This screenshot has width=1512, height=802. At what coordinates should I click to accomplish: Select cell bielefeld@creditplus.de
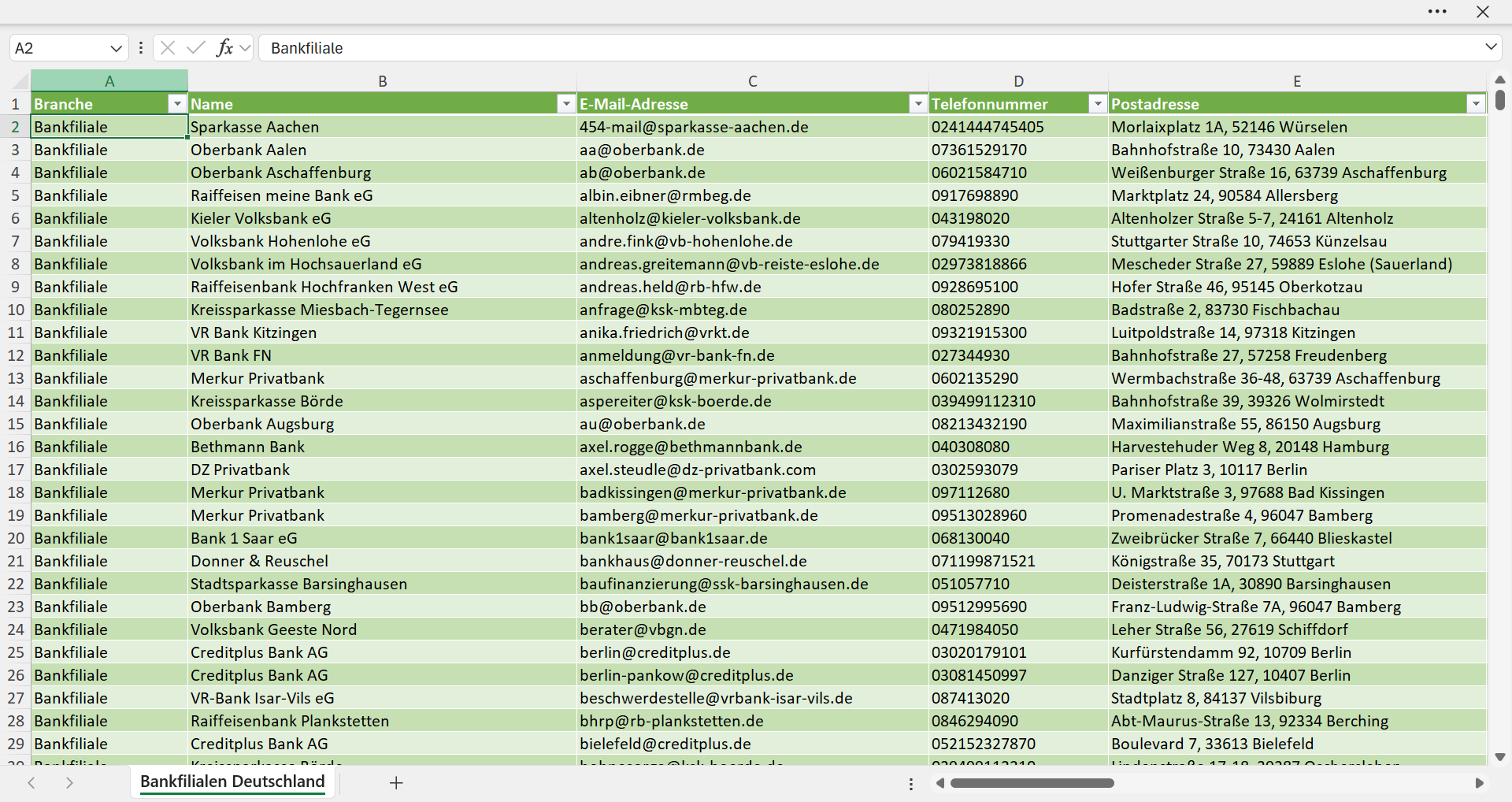tap(753, 744)
